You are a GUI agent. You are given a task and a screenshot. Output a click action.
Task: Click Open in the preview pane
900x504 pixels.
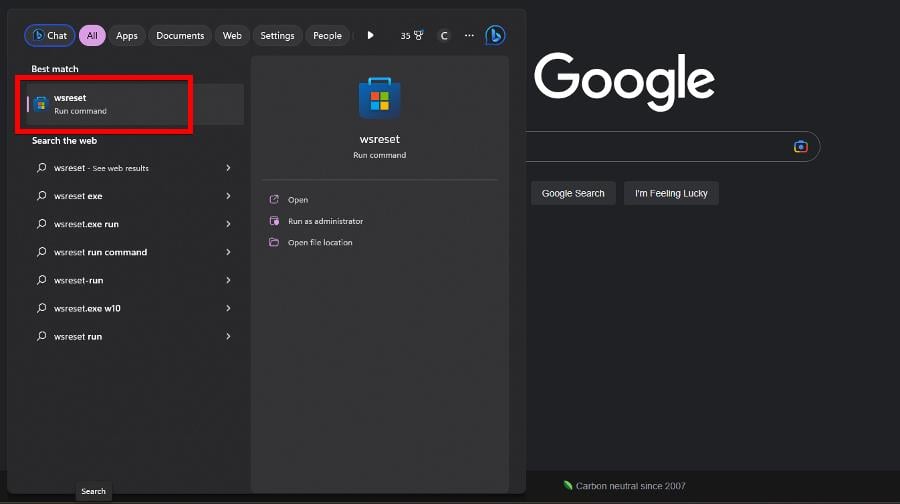click(298, 200)
